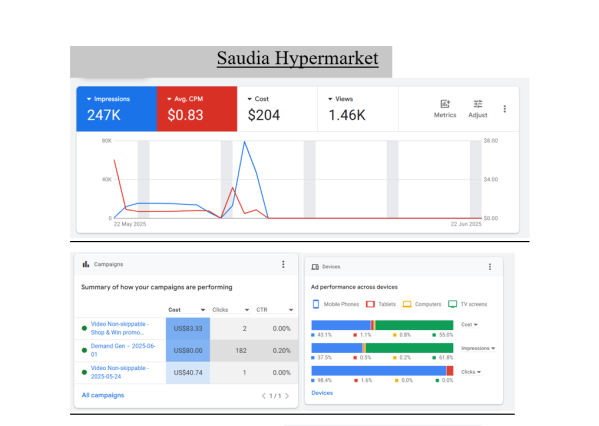Open Video Non-skippable Shop & Win promo campaign
The height and width of the screenshot is (426, 599).
click(x=120, y=328)
